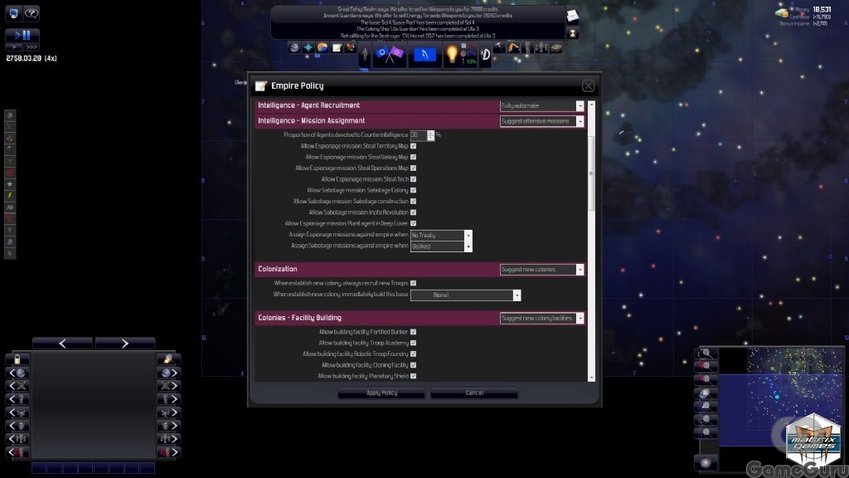Toggle Allow Espionage mission Steal Territory Map
Viewport: 849px width, 478px height.
[x=413, y=146]
